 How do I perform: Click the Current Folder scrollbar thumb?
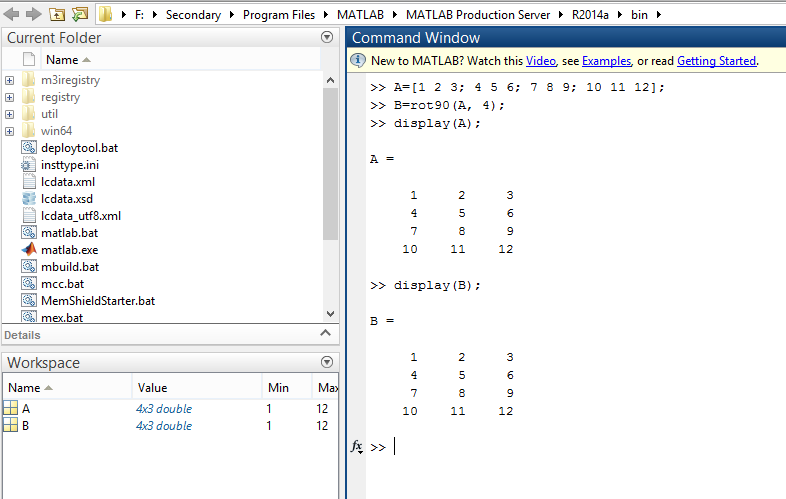tap(330, 164)
